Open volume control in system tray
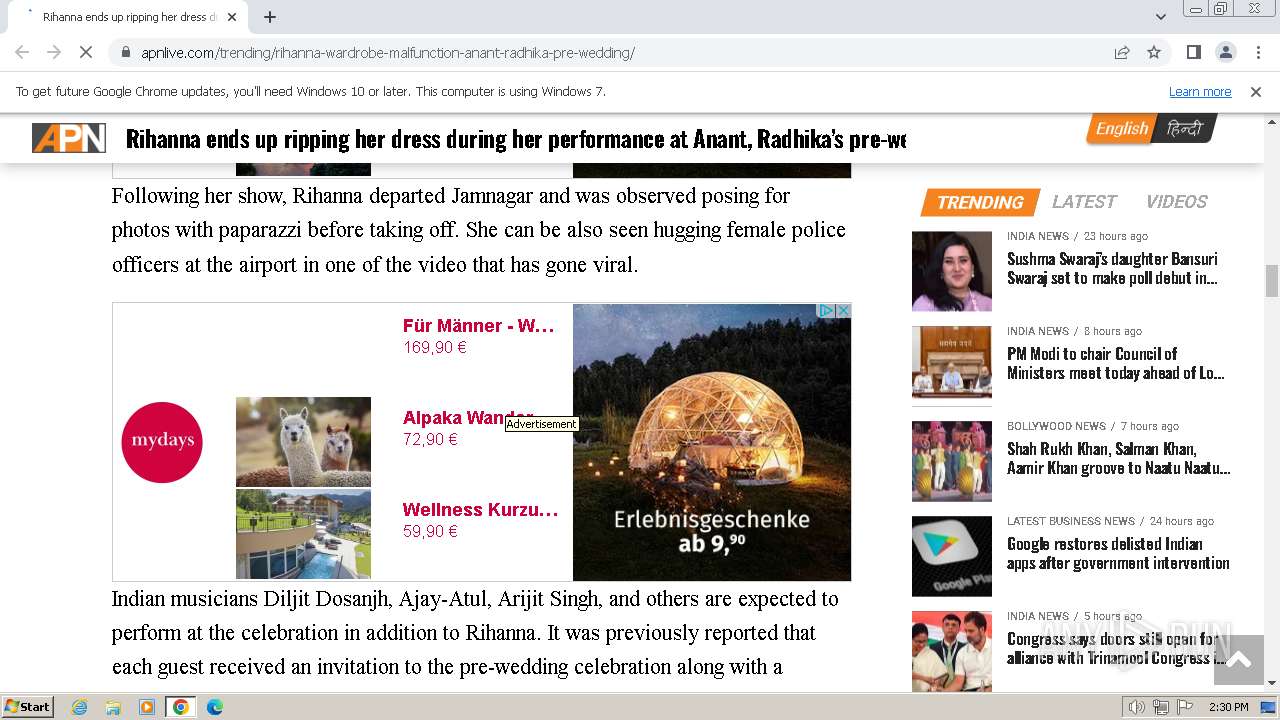 [1136, 707]
